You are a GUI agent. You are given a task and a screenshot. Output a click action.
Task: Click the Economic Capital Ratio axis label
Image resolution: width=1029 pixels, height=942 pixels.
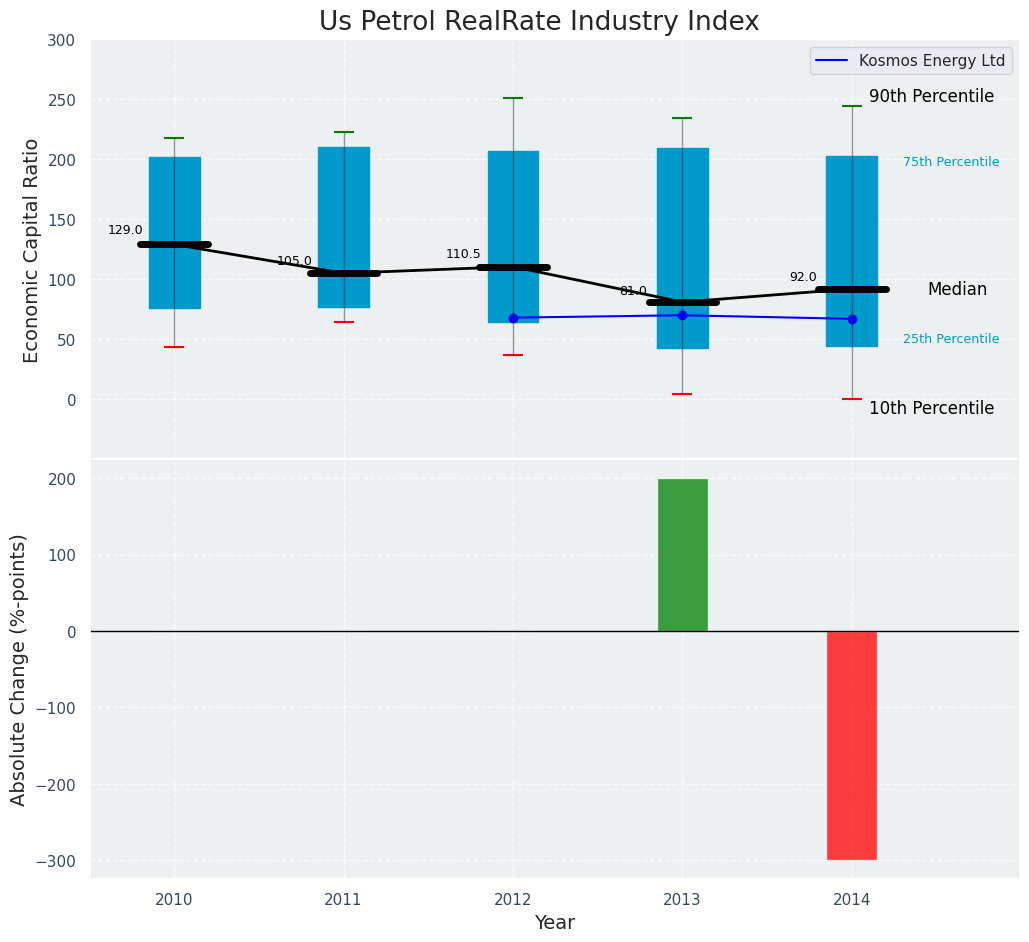pos(31,250)
